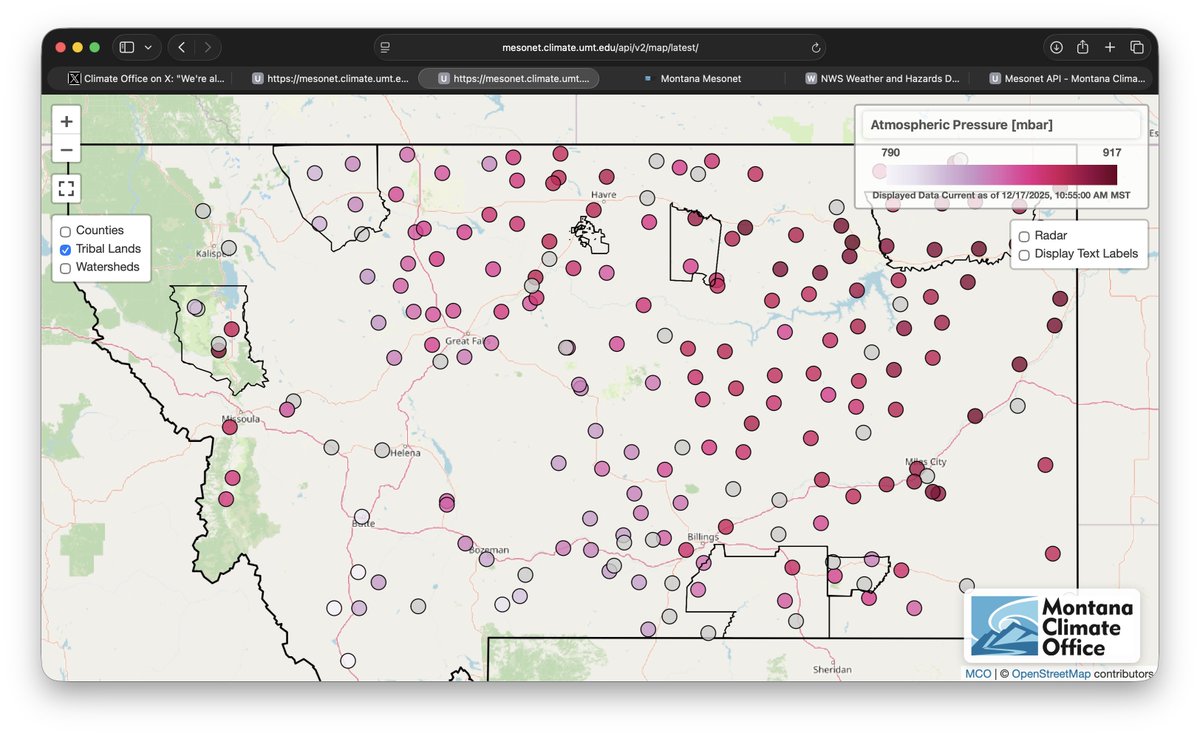The image size is (1200, 736).
Task: Disable the Tribal Lands overlay
Action: (x=64, y=248)
